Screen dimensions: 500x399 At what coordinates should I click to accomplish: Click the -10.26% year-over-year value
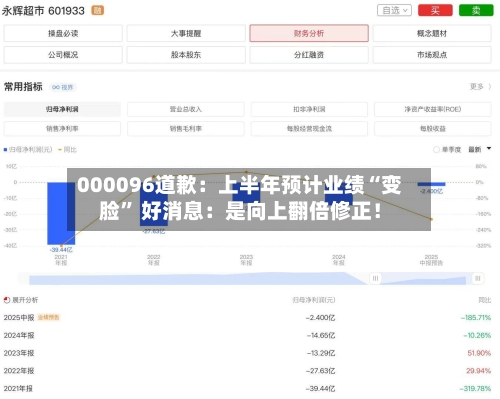tap(477, 335)
